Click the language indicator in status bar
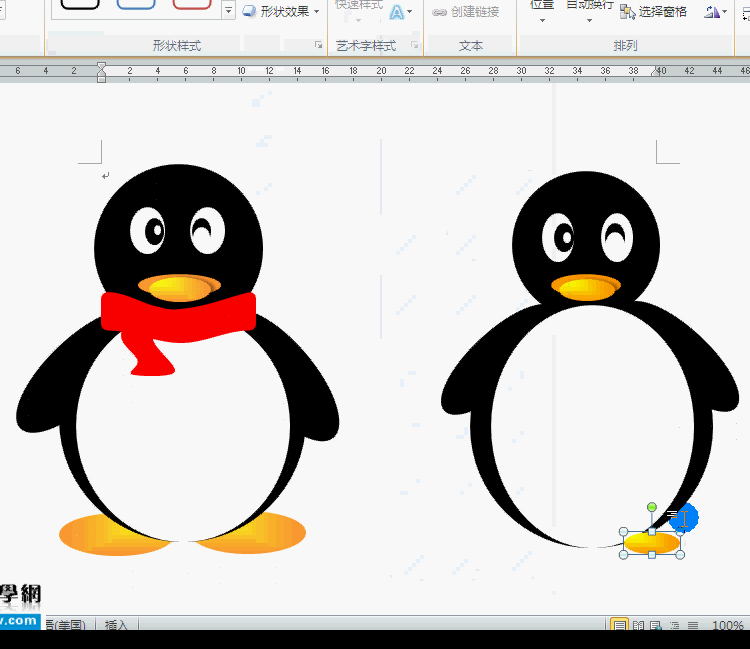The height and width of the screenshot is (649, 750). coord(66,625)
